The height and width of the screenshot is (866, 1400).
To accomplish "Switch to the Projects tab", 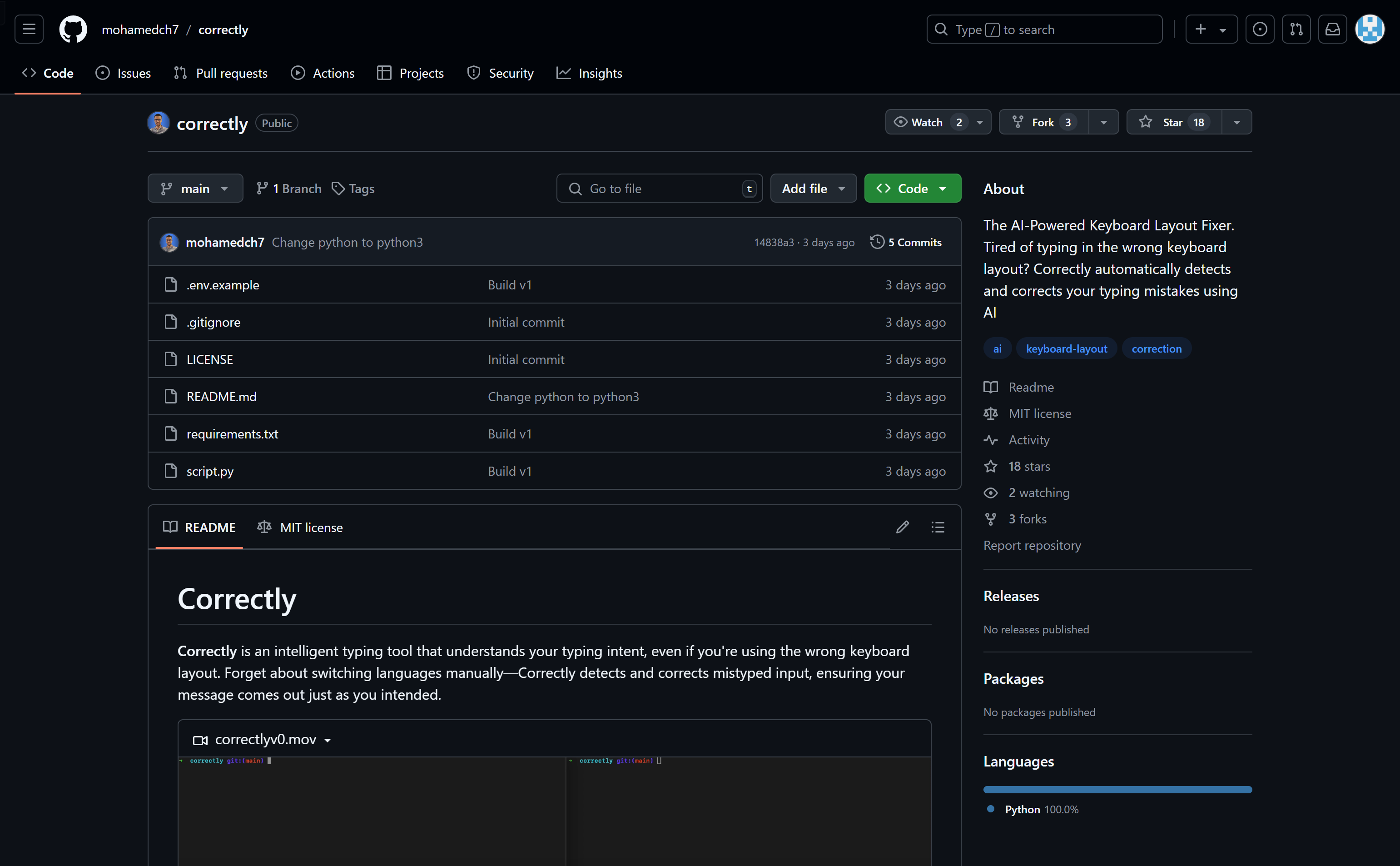I will 411,73.
